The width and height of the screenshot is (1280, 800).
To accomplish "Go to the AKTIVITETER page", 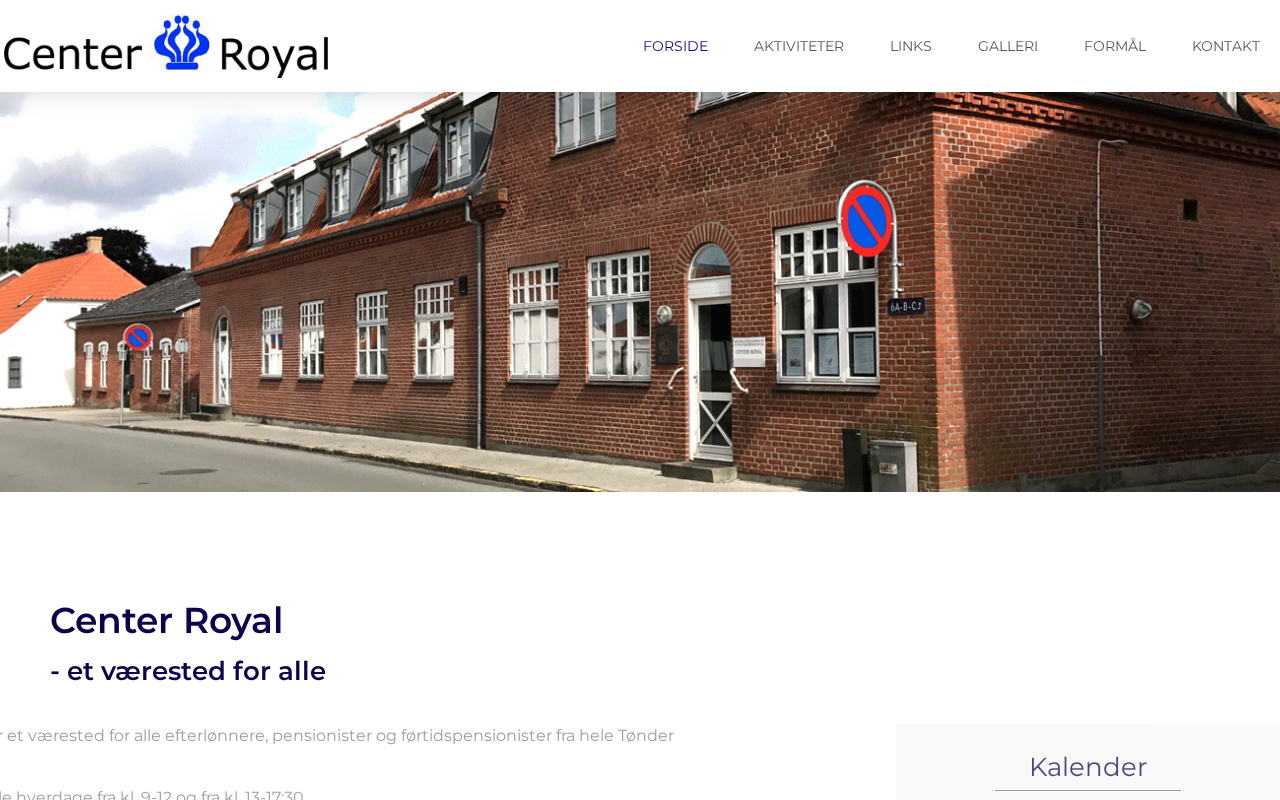I will point(799,46).
